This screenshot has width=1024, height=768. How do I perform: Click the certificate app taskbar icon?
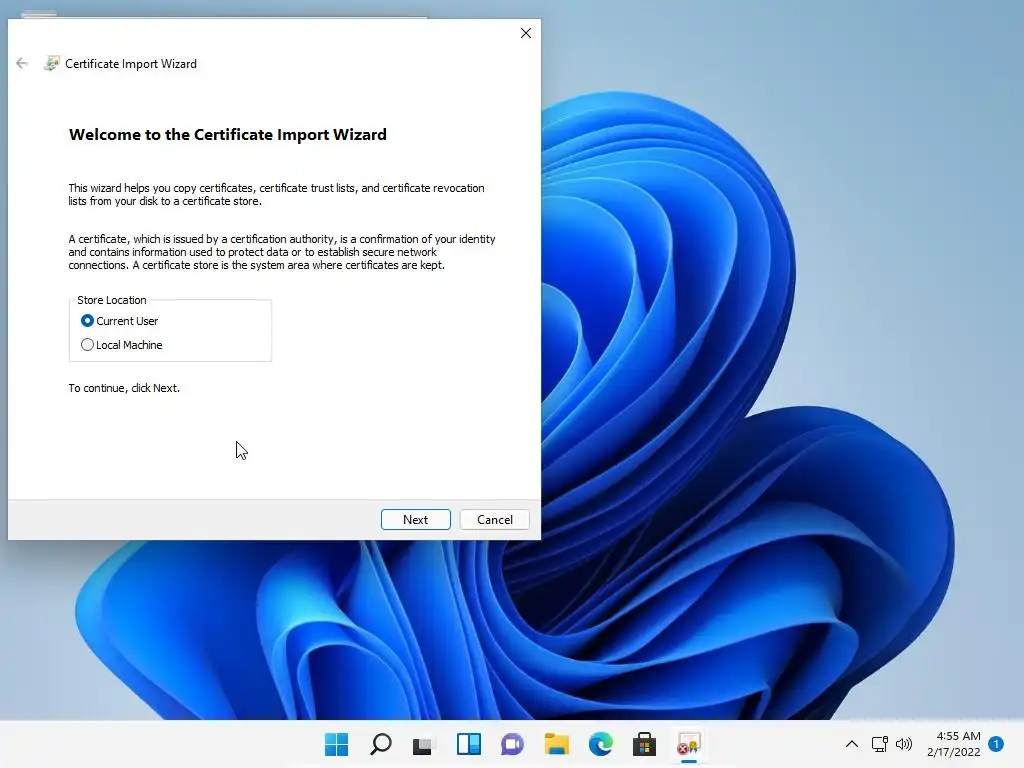coord(688,744)
